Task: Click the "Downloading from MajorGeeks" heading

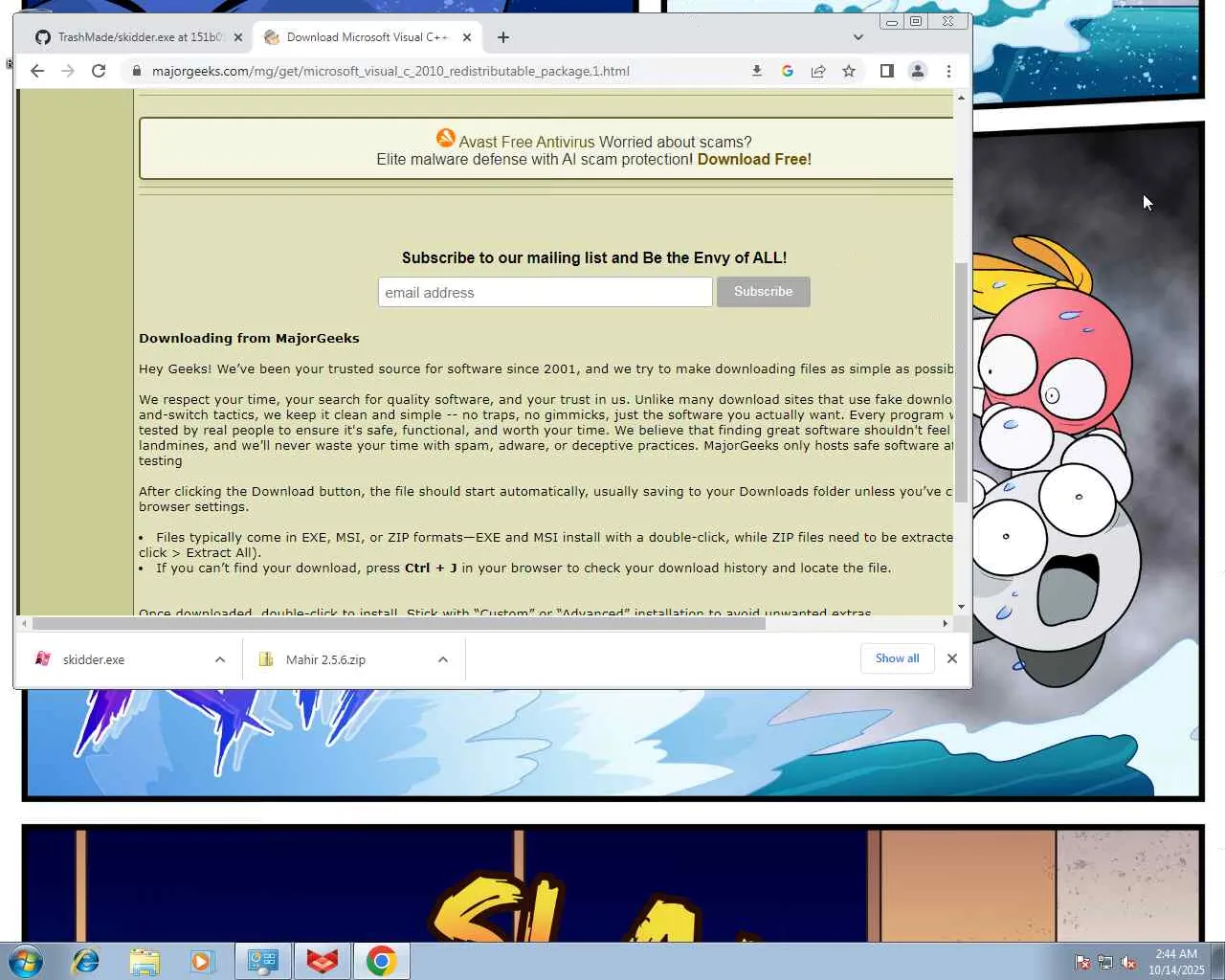Action: coord(249,338)
